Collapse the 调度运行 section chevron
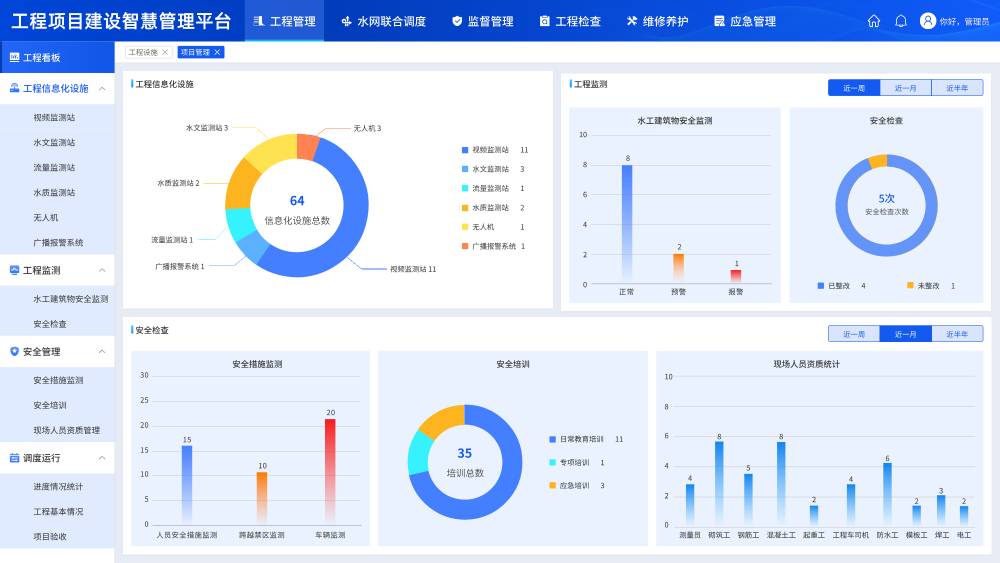The height and width of the screenshot is (563, 1000). 102,458
